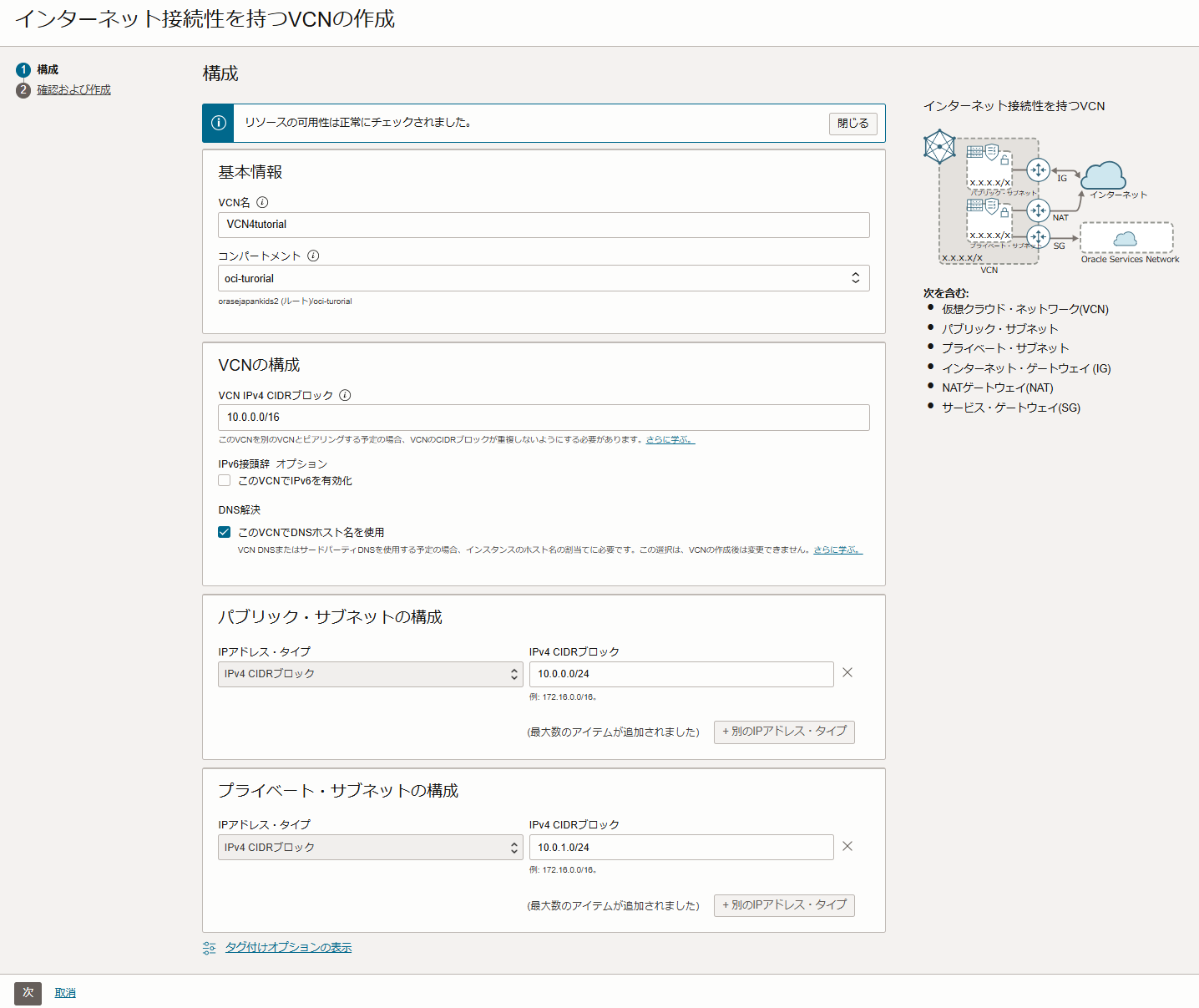Click the info icon in the availability banner
This screenshot has width=1199, height=1008.
218,123
